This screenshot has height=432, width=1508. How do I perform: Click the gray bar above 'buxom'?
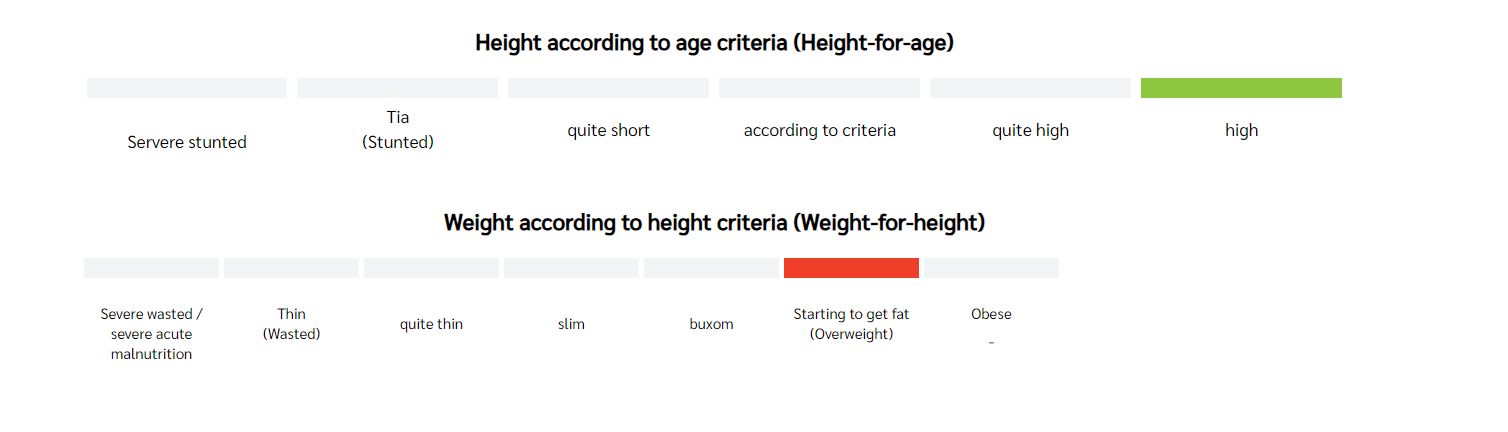click(x=711, y=268)
